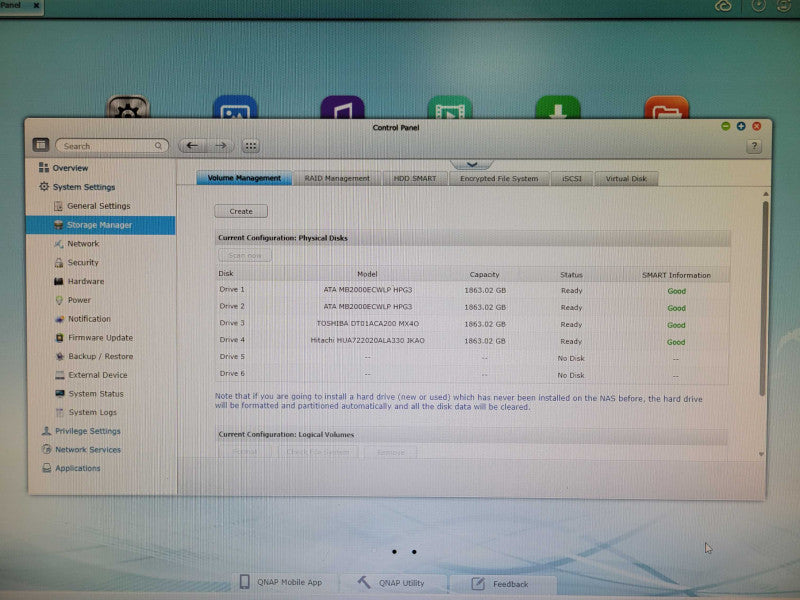Switch to iSCSI tab
This screenshot has width=800, height=600.
click(571, 179)
